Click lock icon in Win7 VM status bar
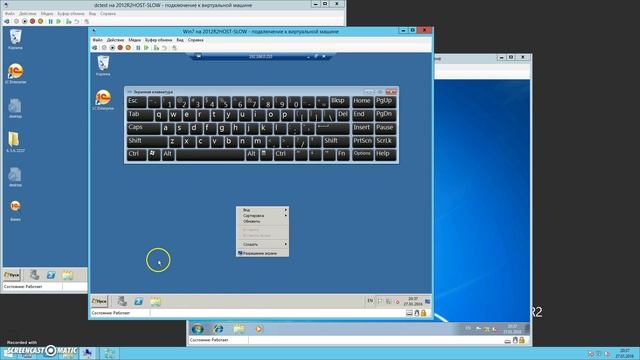 [424, 313]
